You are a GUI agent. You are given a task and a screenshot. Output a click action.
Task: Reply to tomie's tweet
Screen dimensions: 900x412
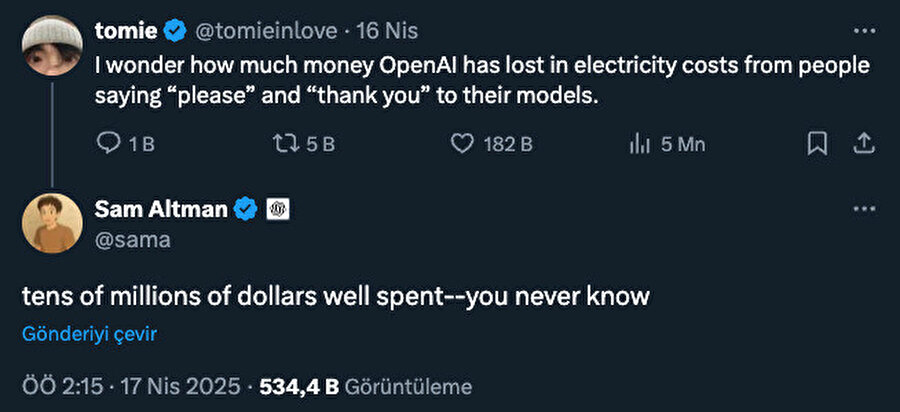(x=108, y=144)
